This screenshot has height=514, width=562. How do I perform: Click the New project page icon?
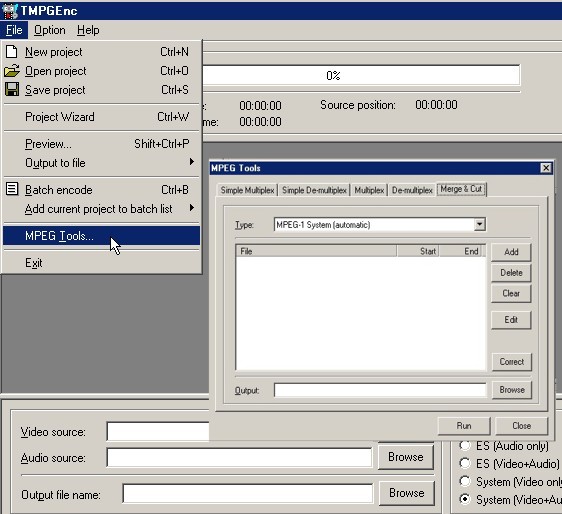[x=11, y=52]
